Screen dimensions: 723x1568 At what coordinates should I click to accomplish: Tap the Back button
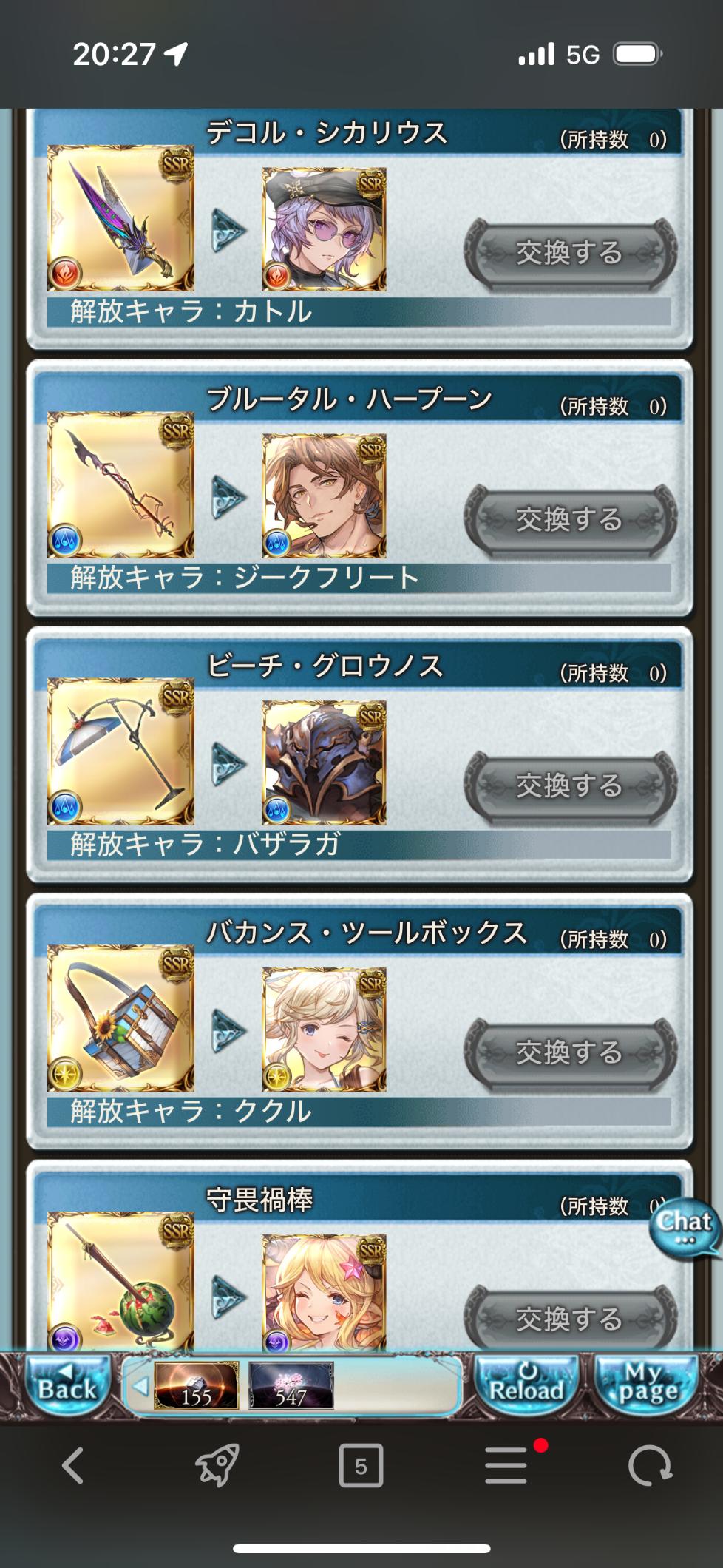(x=67, y=1385)
